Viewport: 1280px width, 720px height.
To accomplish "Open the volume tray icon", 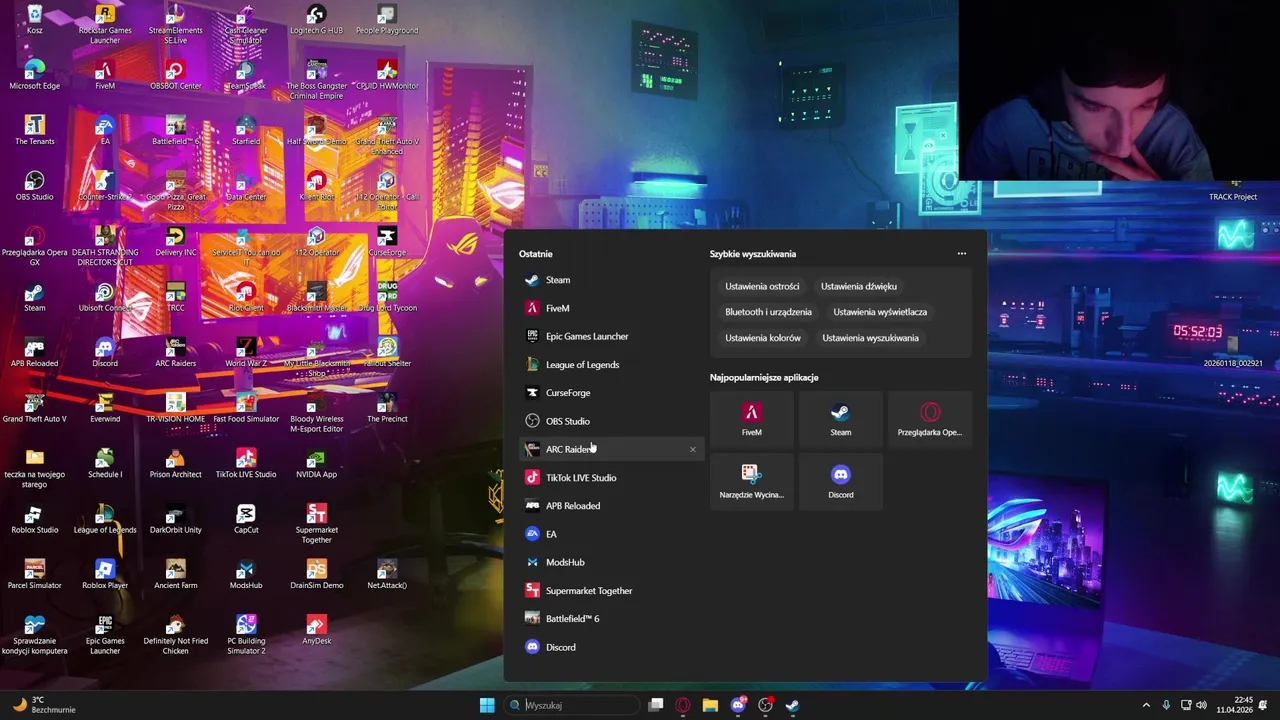I will [x=1201, y=705].
